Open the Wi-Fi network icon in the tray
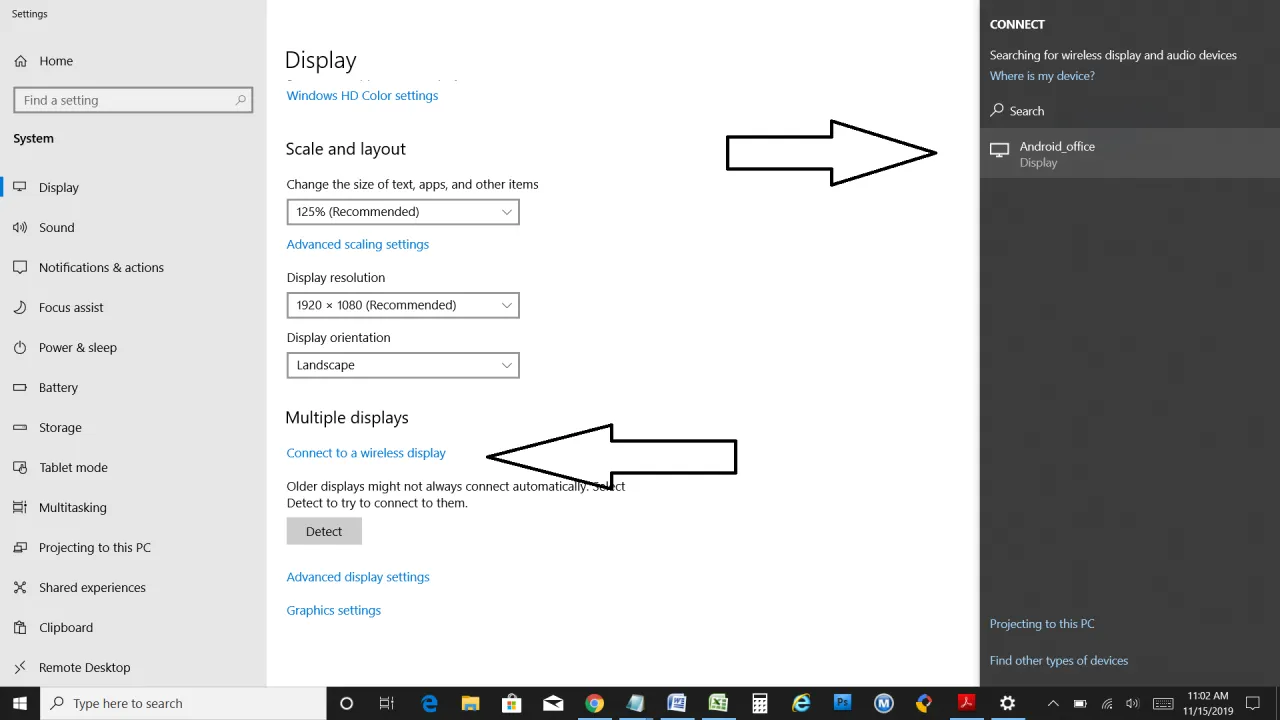This screenshot has width=1280, height=720. (1106, 703)
